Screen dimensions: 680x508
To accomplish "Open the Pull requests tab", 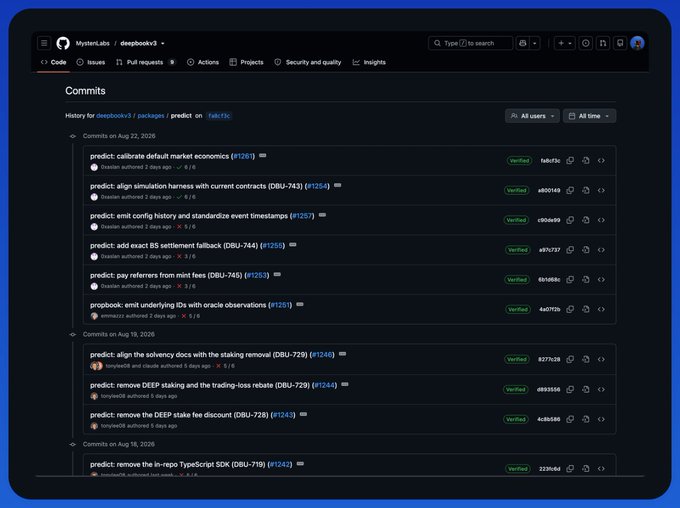I will pyautogui.click(x=146, y=62).
